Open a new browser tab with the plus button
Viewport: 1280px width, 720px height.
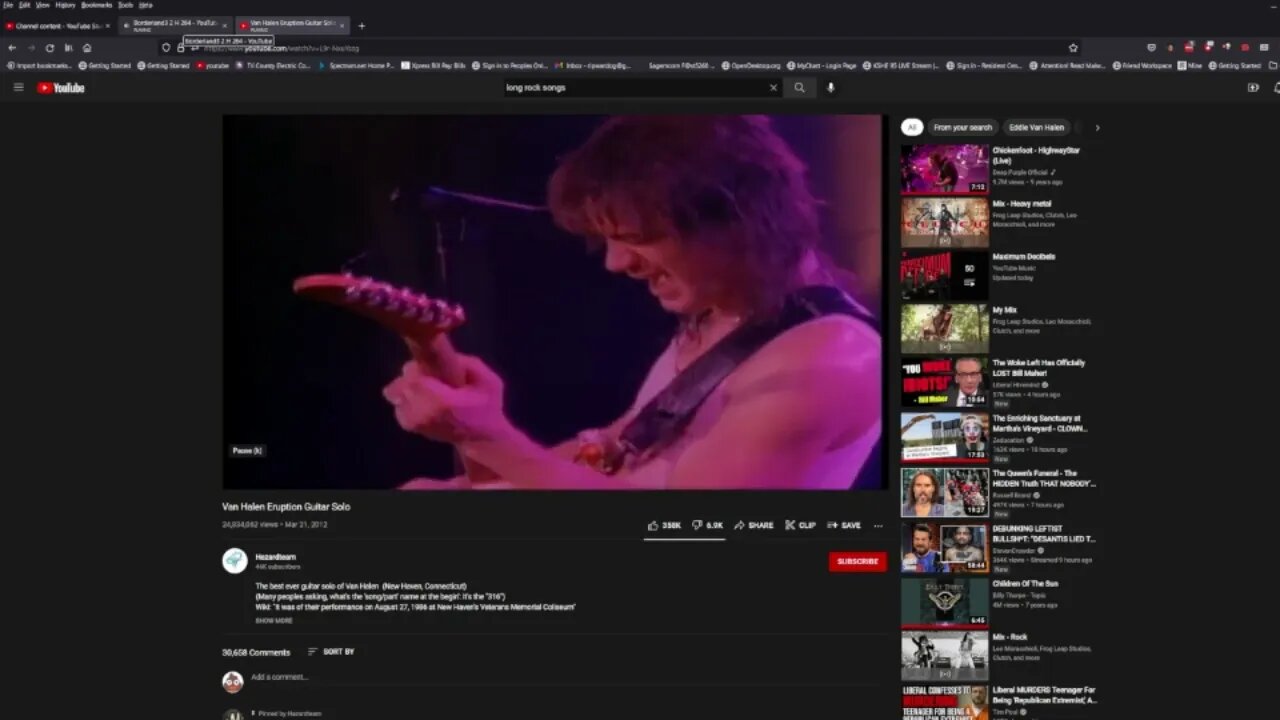click(361, 26)
